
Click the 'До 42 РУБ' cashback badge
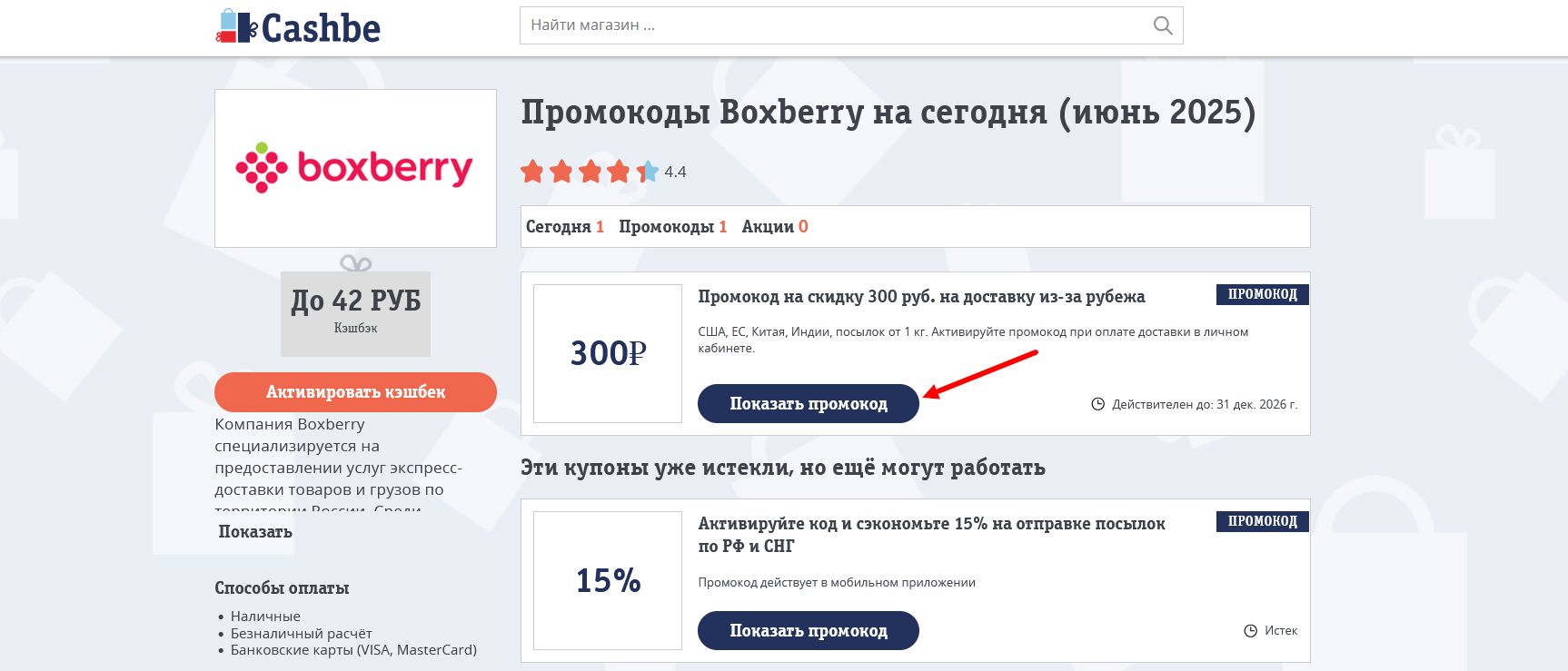pyautogui.click(x=355, y=313)
